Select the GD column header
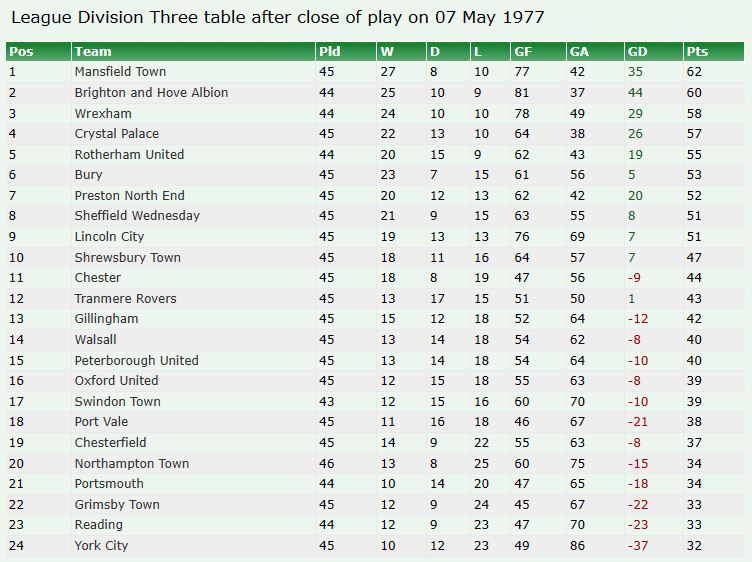The width and height of the screenshot is (752, 562). [x=639, y=51]
